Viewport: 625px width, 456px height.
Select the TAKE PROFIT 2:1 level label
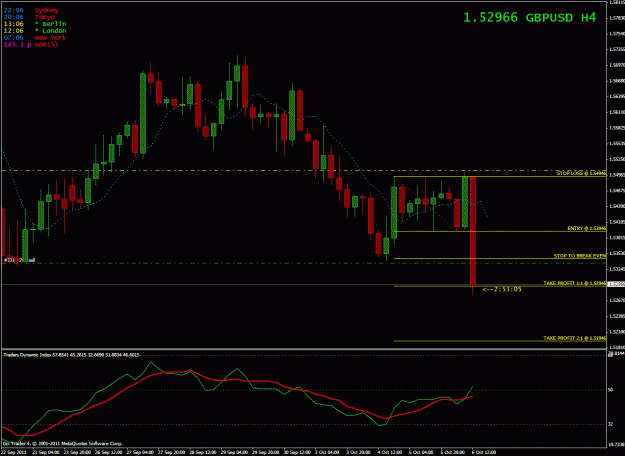coord(575,338)
